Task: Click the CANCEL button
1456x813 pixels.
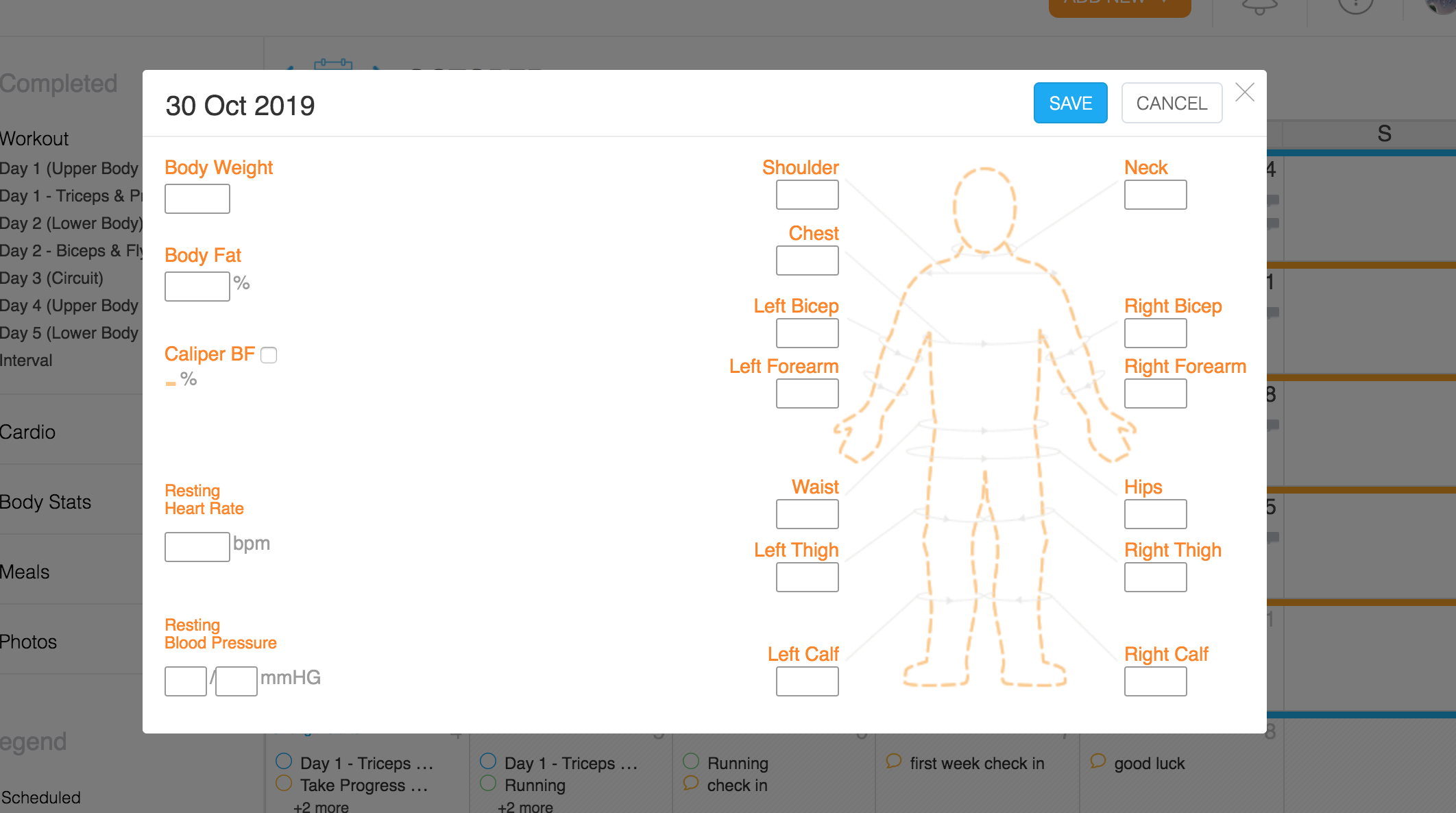Action: tap(1170, 103)
